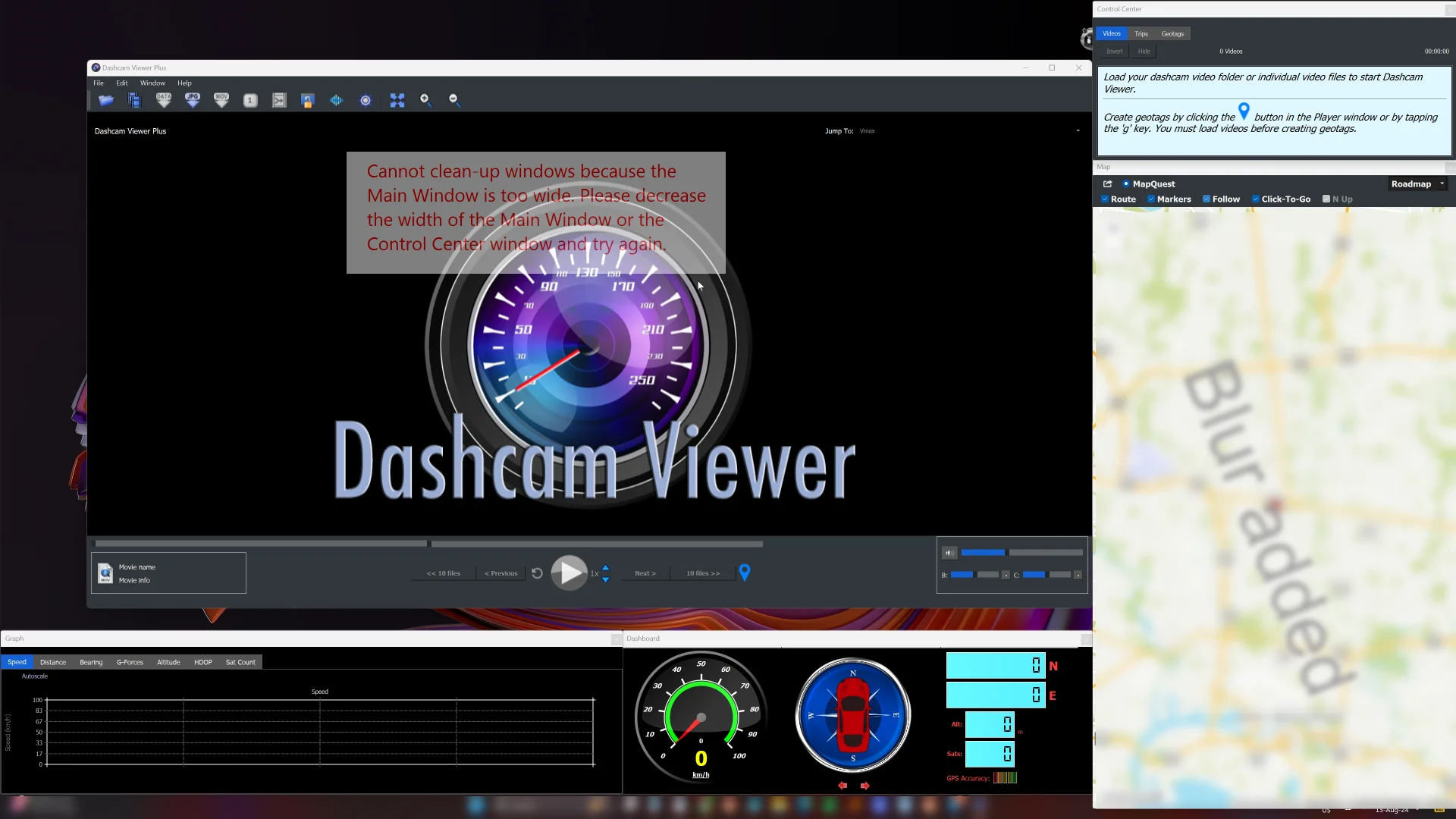Click the blue gear settings toolbar icon
This screenshot has height=819, width=1456.
[366, 100]
